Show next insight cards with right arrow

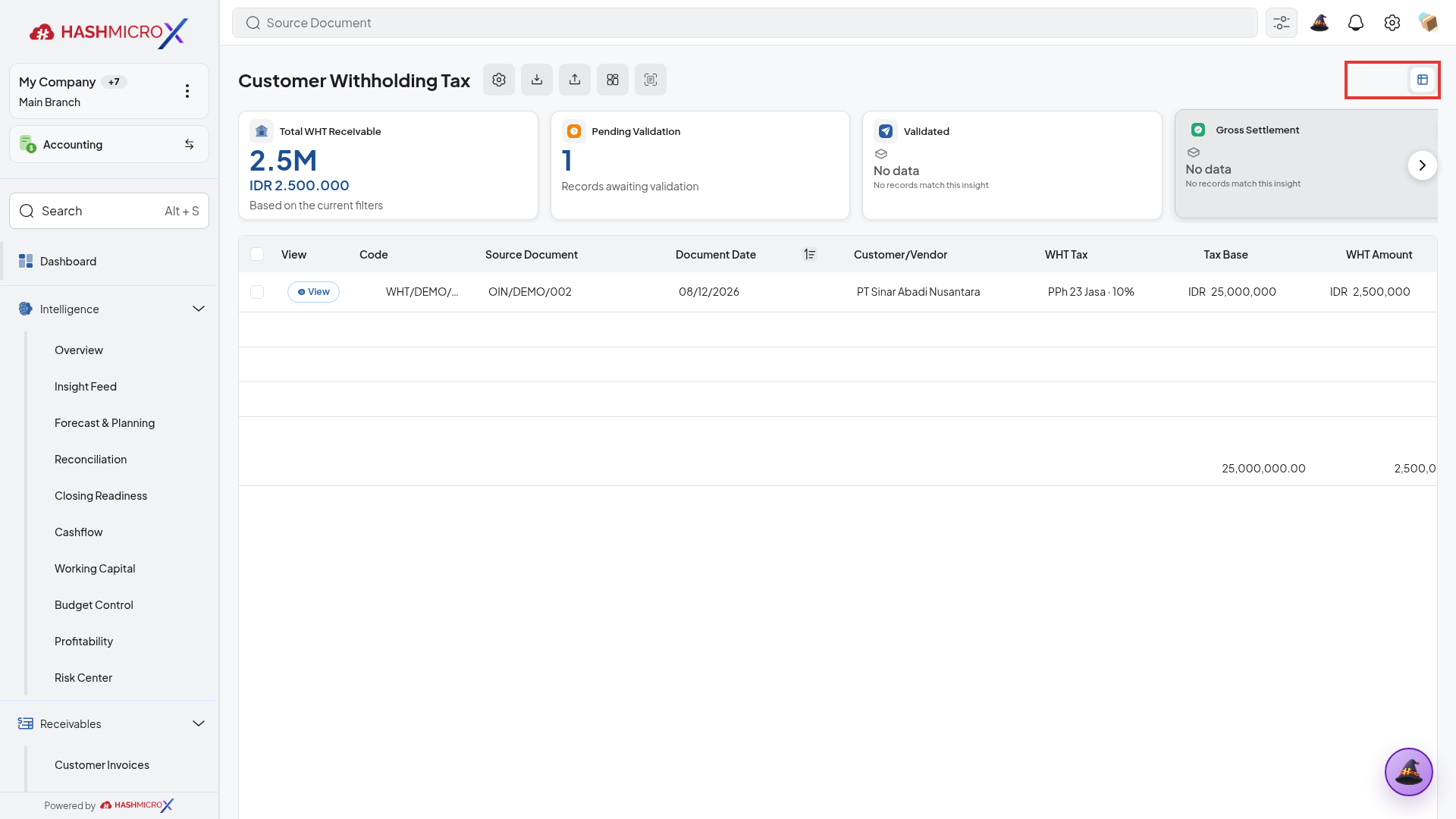[1423, 165]
